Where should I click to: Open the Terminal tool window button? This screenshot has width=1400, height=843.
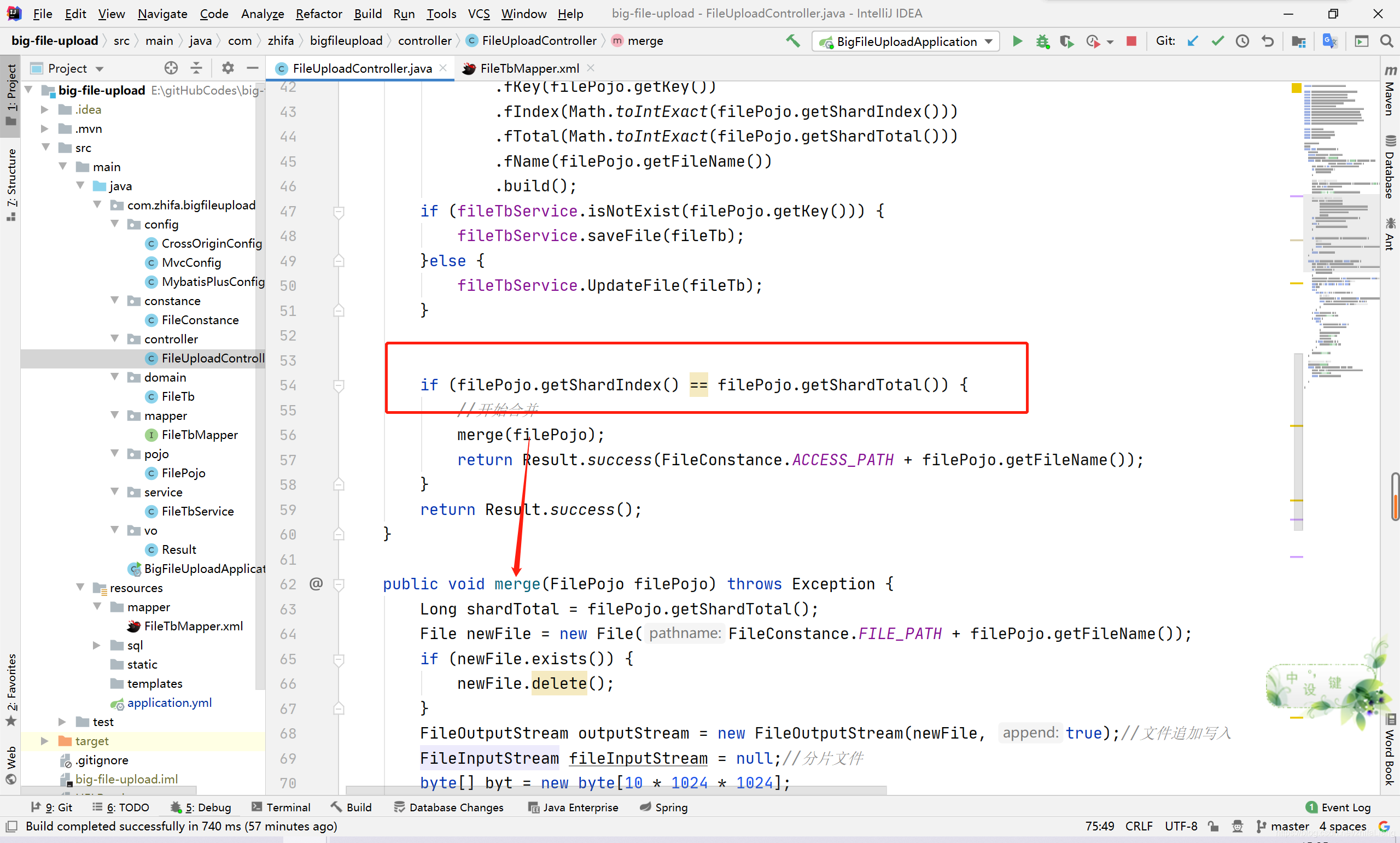[281, 807]
